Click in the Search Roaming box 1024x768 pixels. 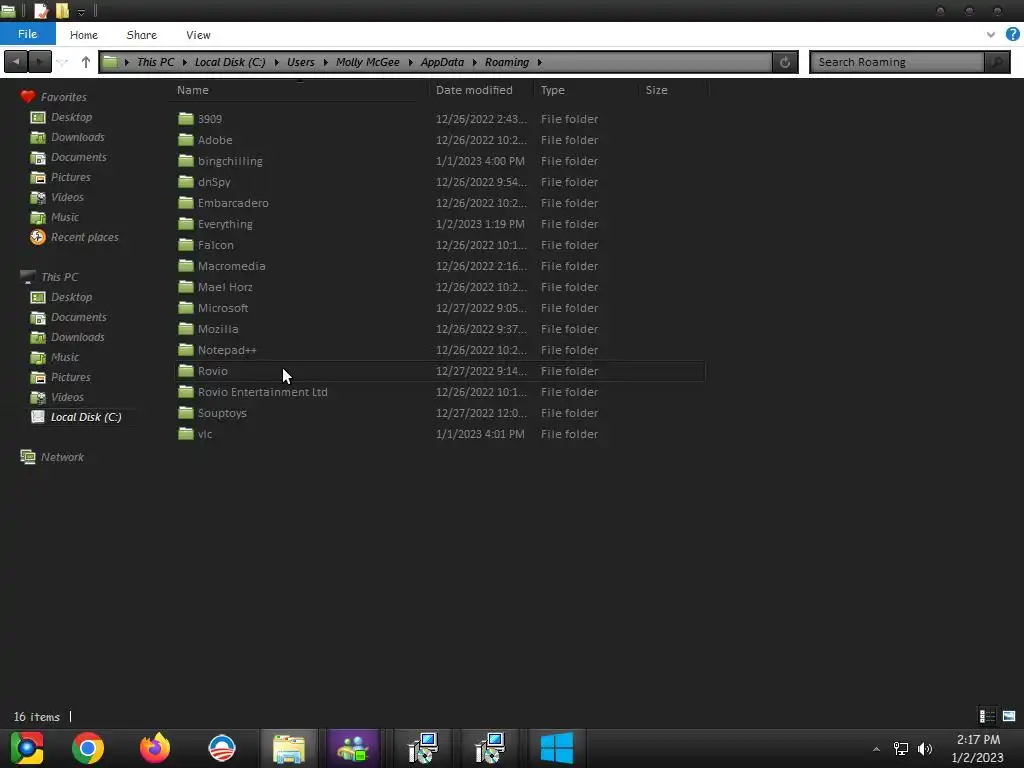pyautogui.click(x=897, y=62)
